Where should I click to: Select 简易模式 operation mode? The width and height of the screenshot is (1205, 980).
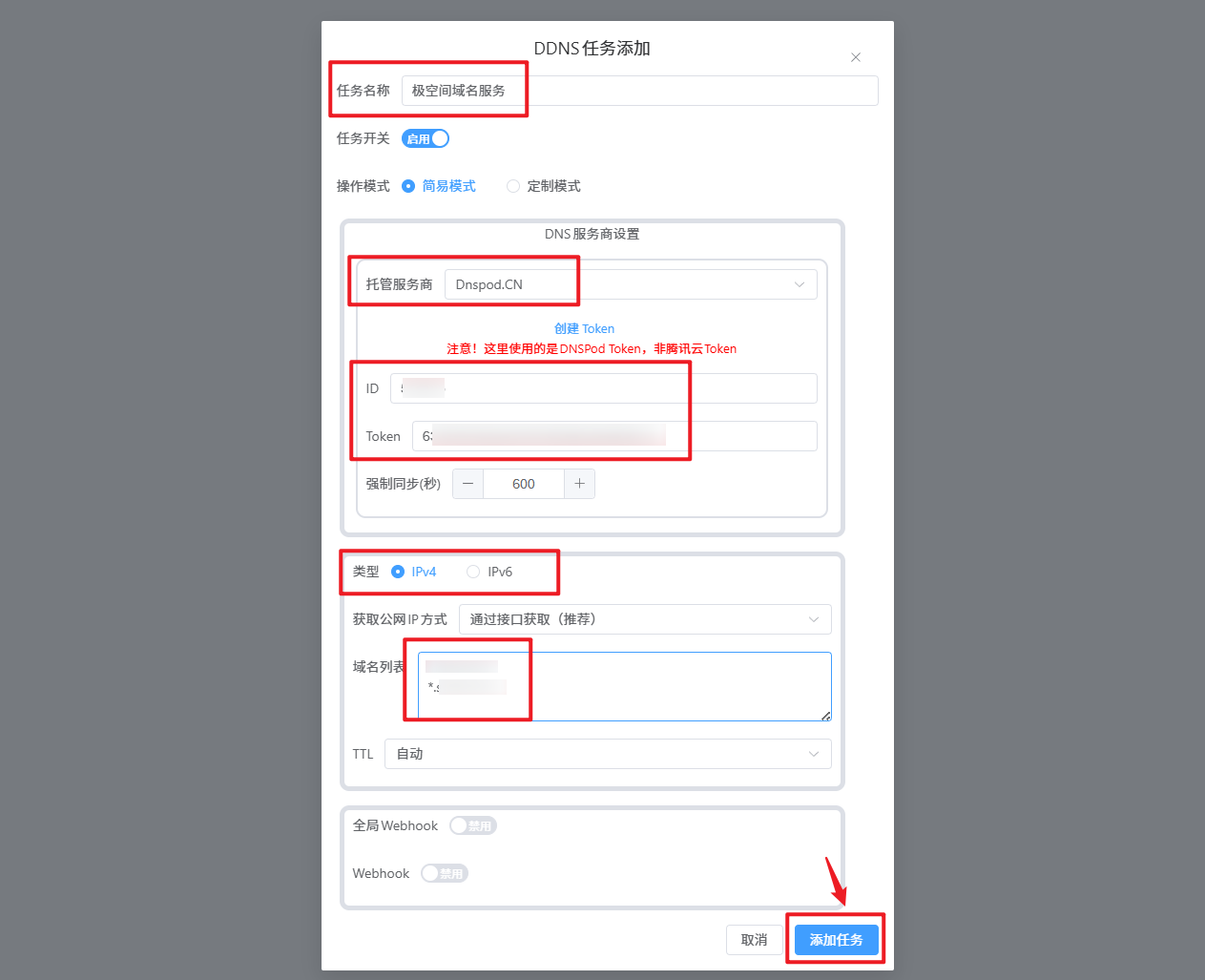(439, 186)
